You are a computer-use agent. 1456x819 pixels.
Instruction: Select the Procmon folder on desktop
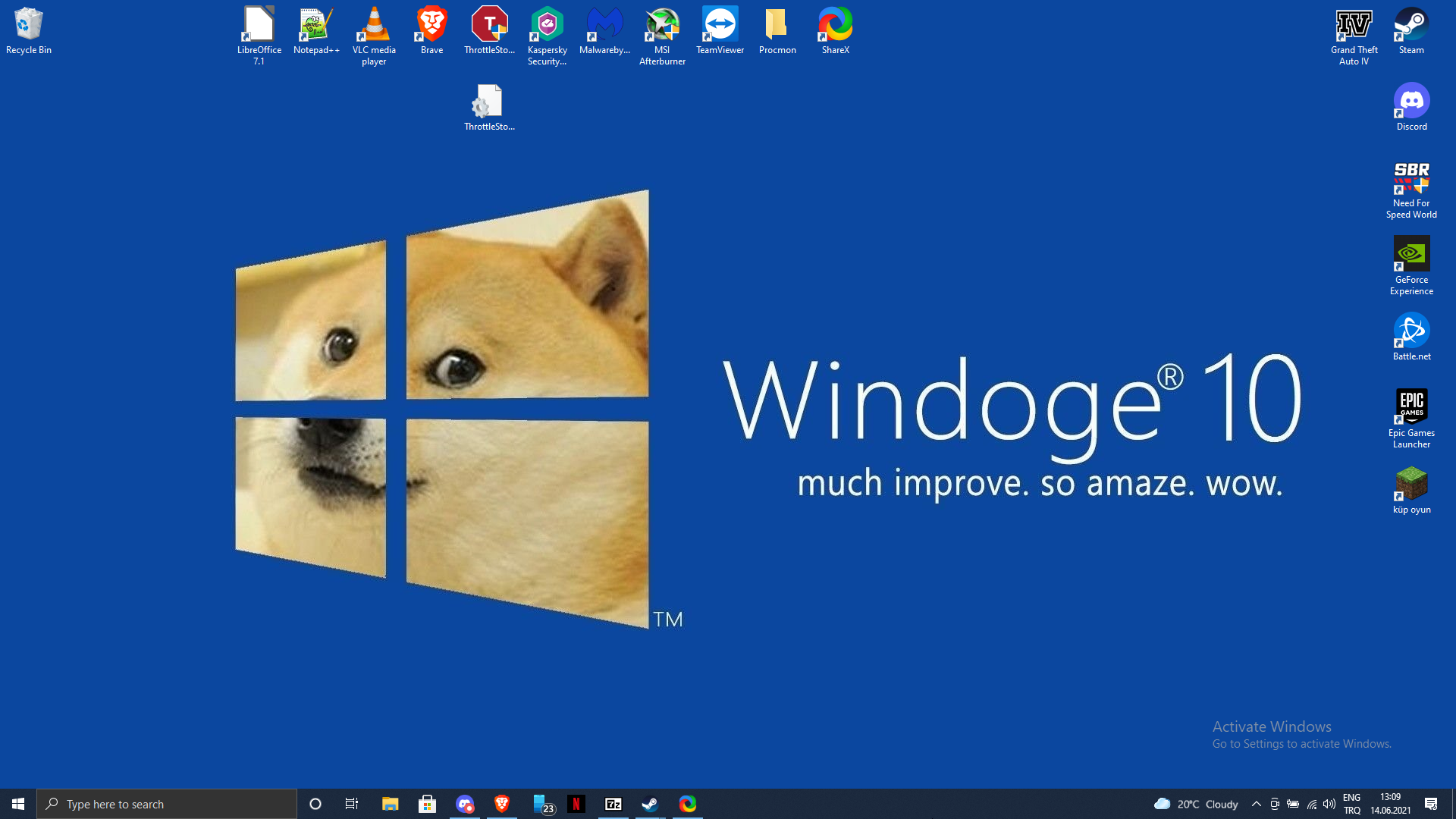pyautogui.click(x=777, y=31)
